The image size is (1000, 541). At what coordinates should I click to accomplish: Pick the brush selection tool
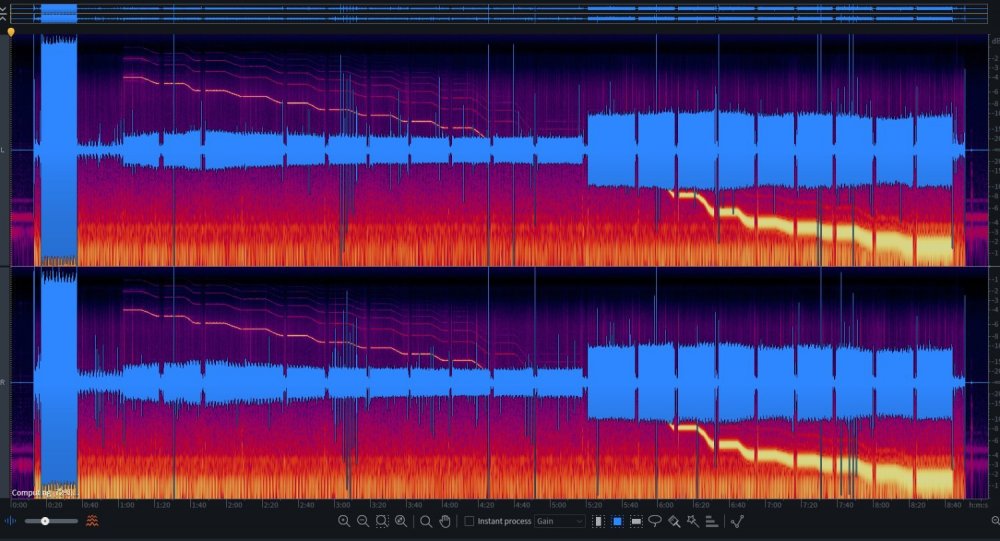(674, 521)
